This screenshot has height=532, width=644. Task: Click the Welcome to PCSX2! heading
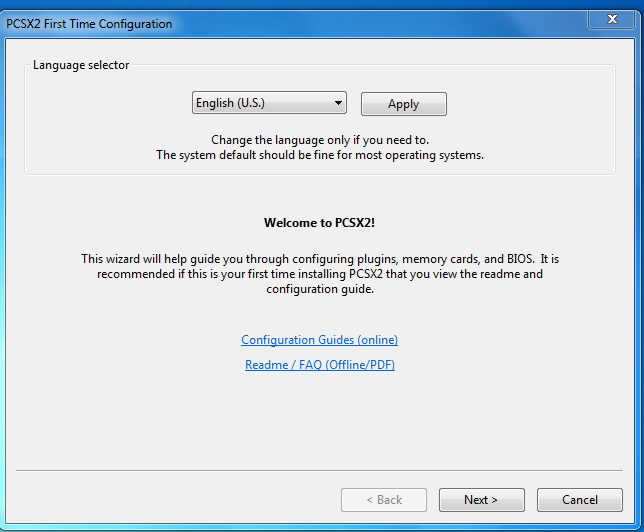320,223
